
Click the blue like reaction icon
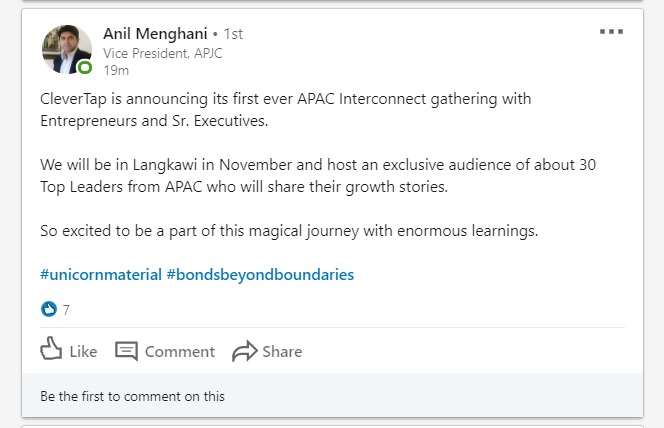(x=49, y=309)
